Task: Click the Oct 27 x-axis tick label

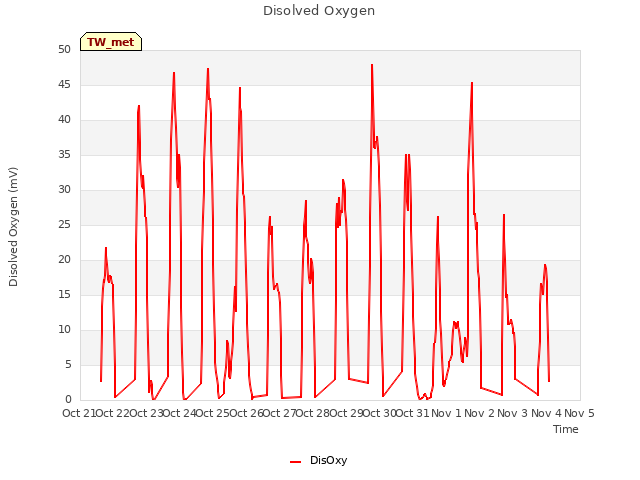Action: coord(280,413)
